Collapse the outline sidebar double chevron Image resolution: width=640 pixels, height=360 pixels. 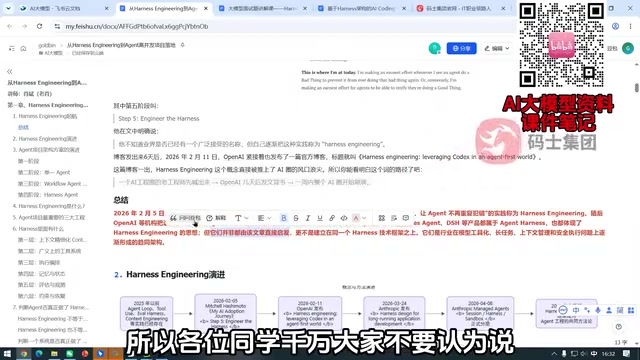(10, 71)
